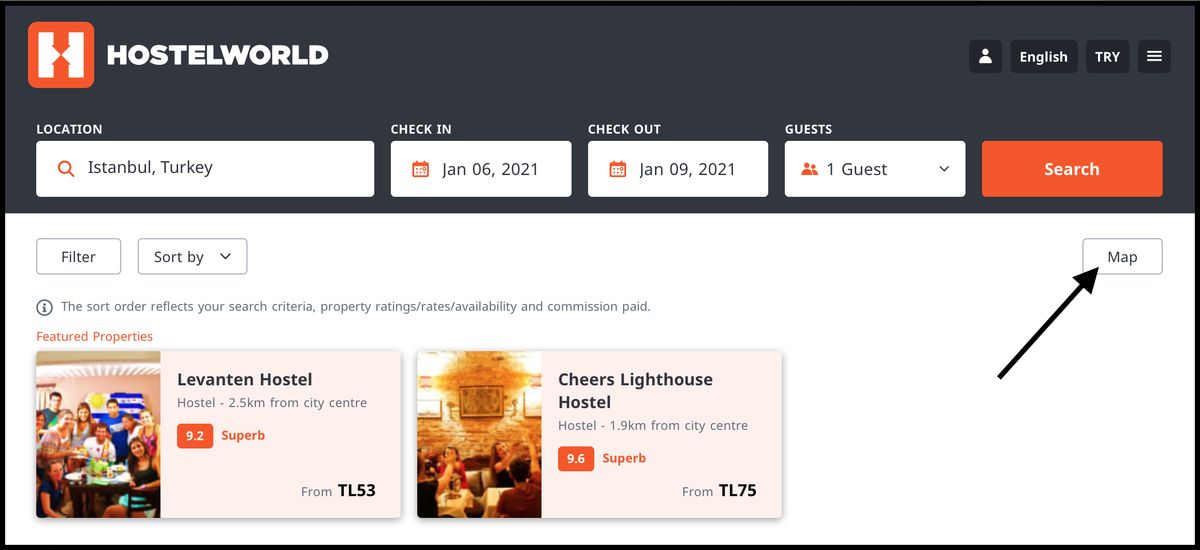Open the English language selector

point(1043,56)
